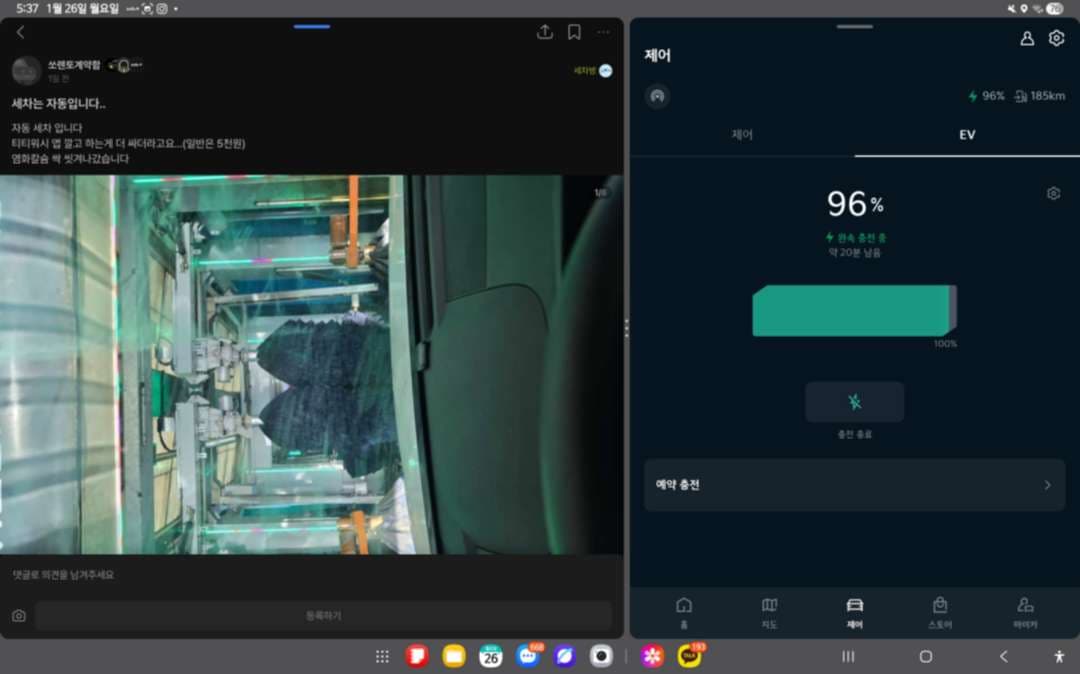The width and height of the screenshot is (1080, 674).
Task: Switch to the 제어 tab
Action: (742, 134)
